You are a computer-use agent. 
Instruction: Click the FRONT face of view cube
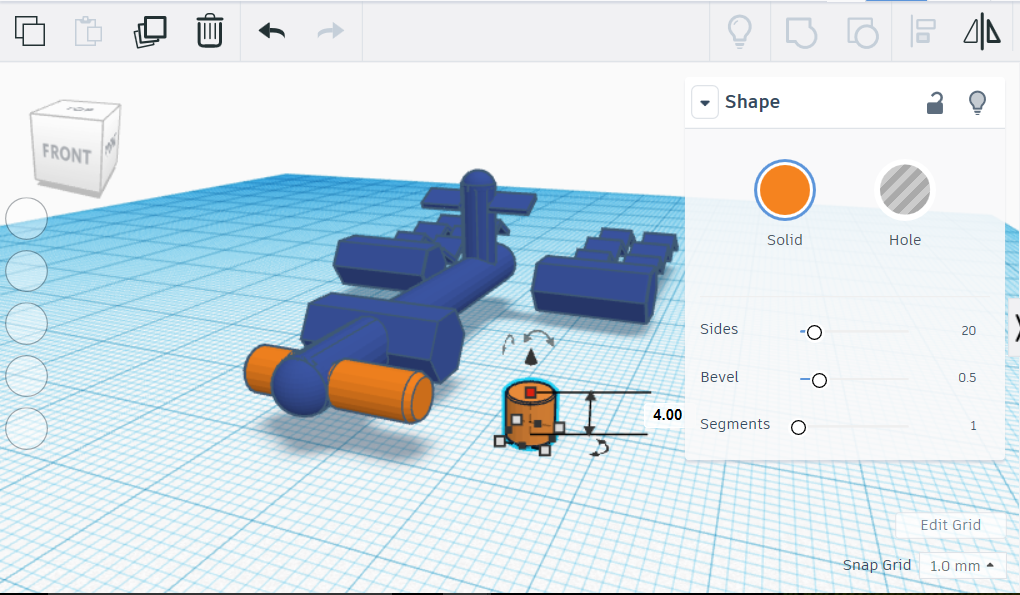tap(66, 153)
